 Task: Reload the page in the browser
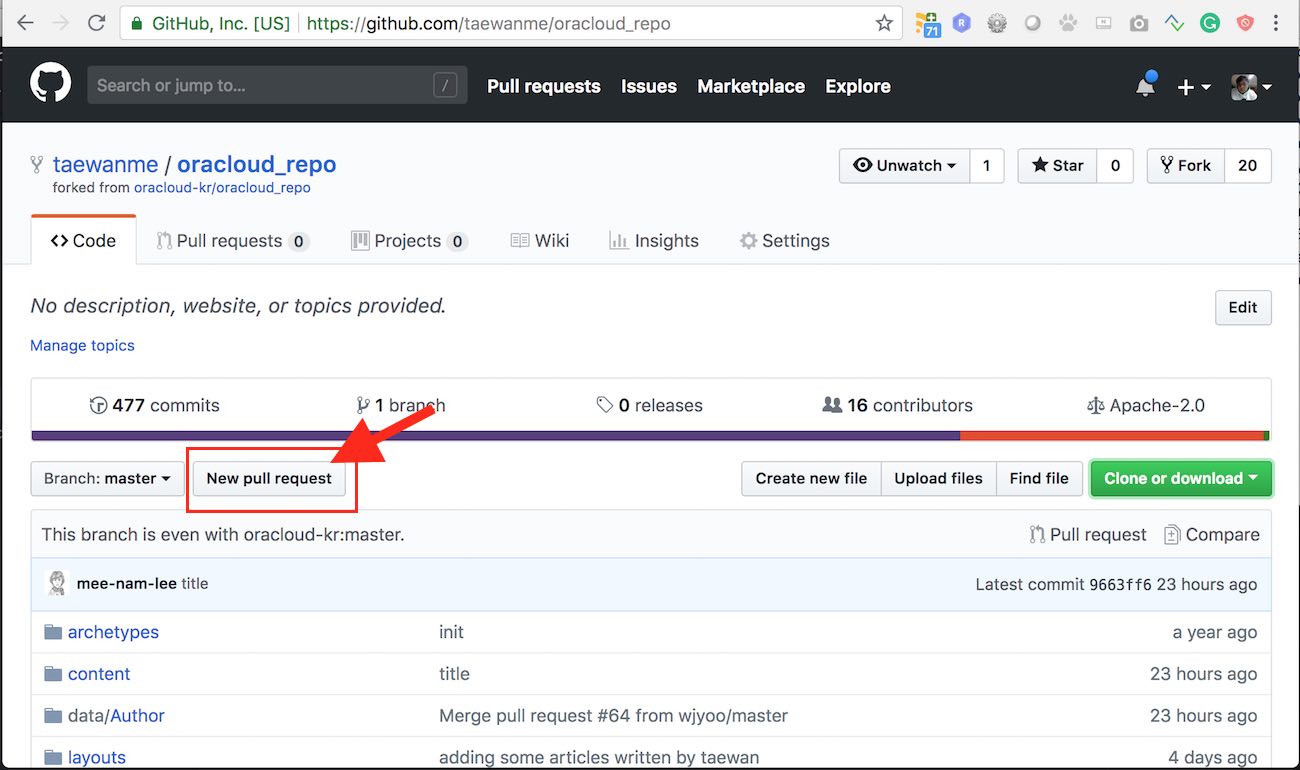pyautogui.click(x=96, y=23)
